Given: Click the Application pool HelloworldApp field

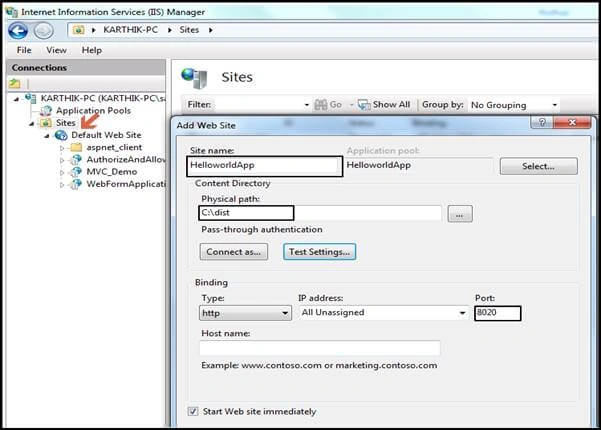Looking at the screenshot, I should point(419,166).
